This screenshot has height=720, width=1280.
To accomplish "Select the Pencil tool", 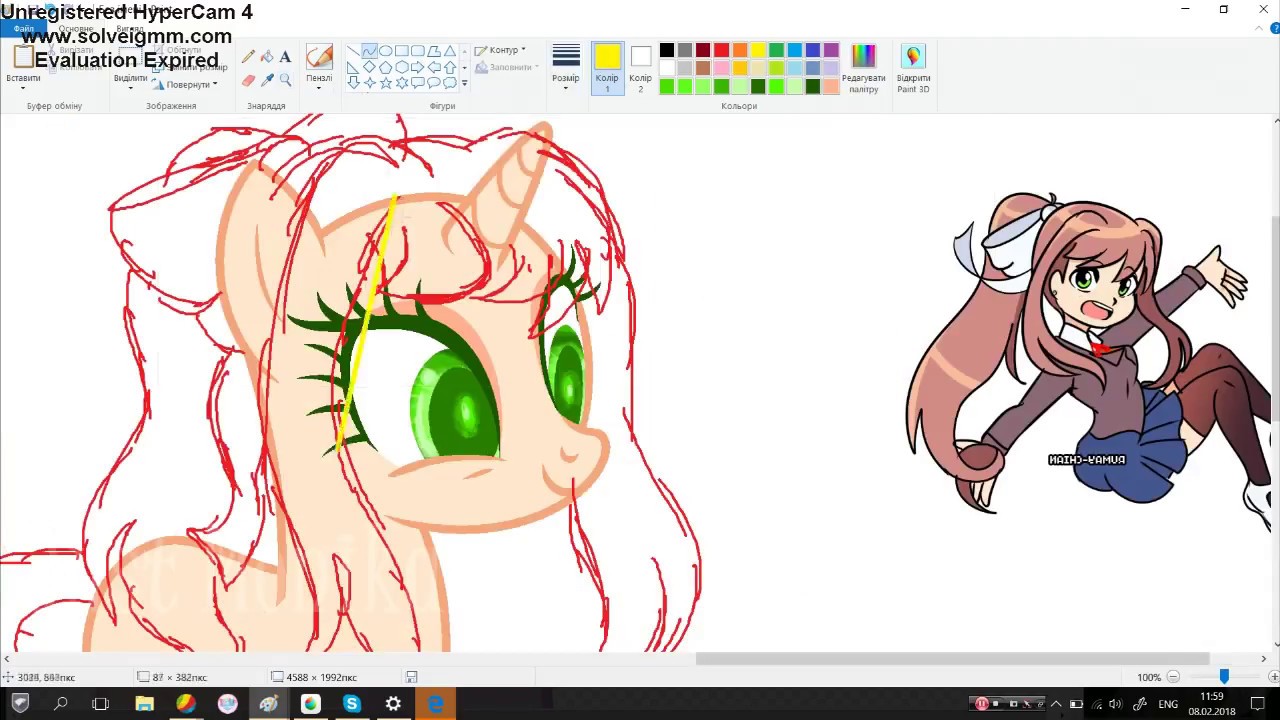I will [249, 58].
